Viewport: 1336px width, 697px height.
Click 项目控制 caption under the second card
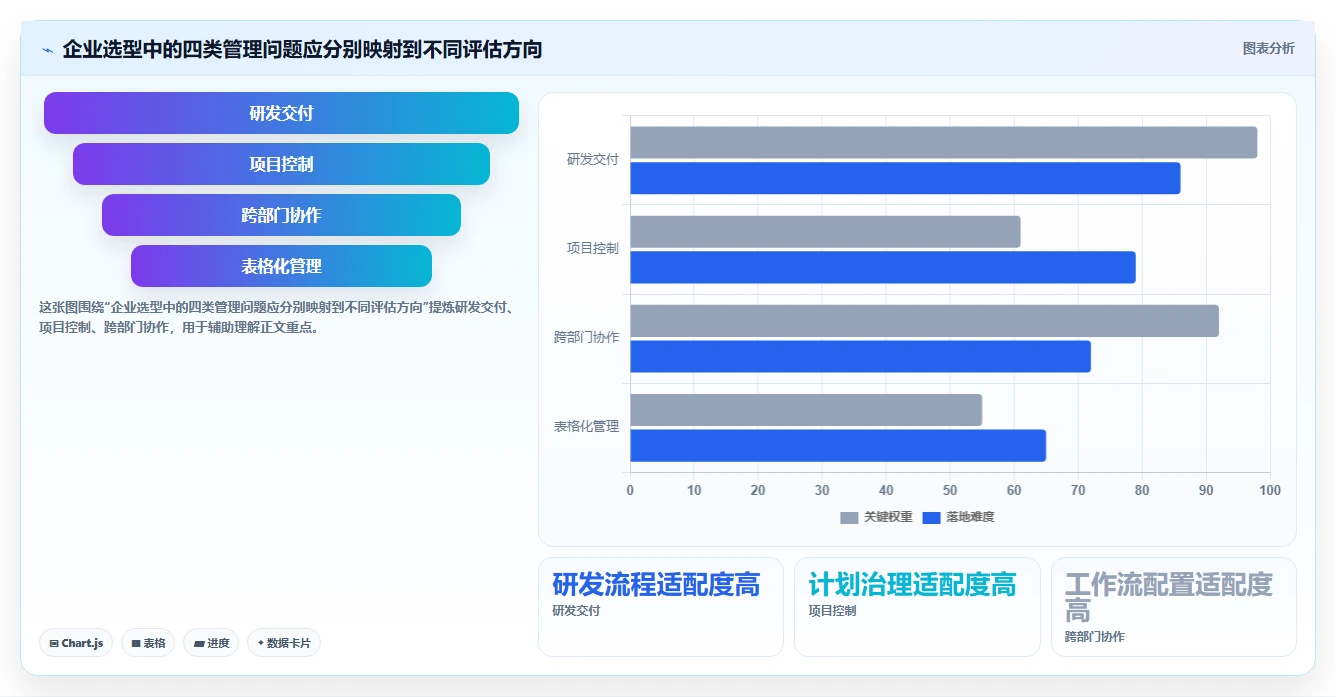tap(832, 611)
